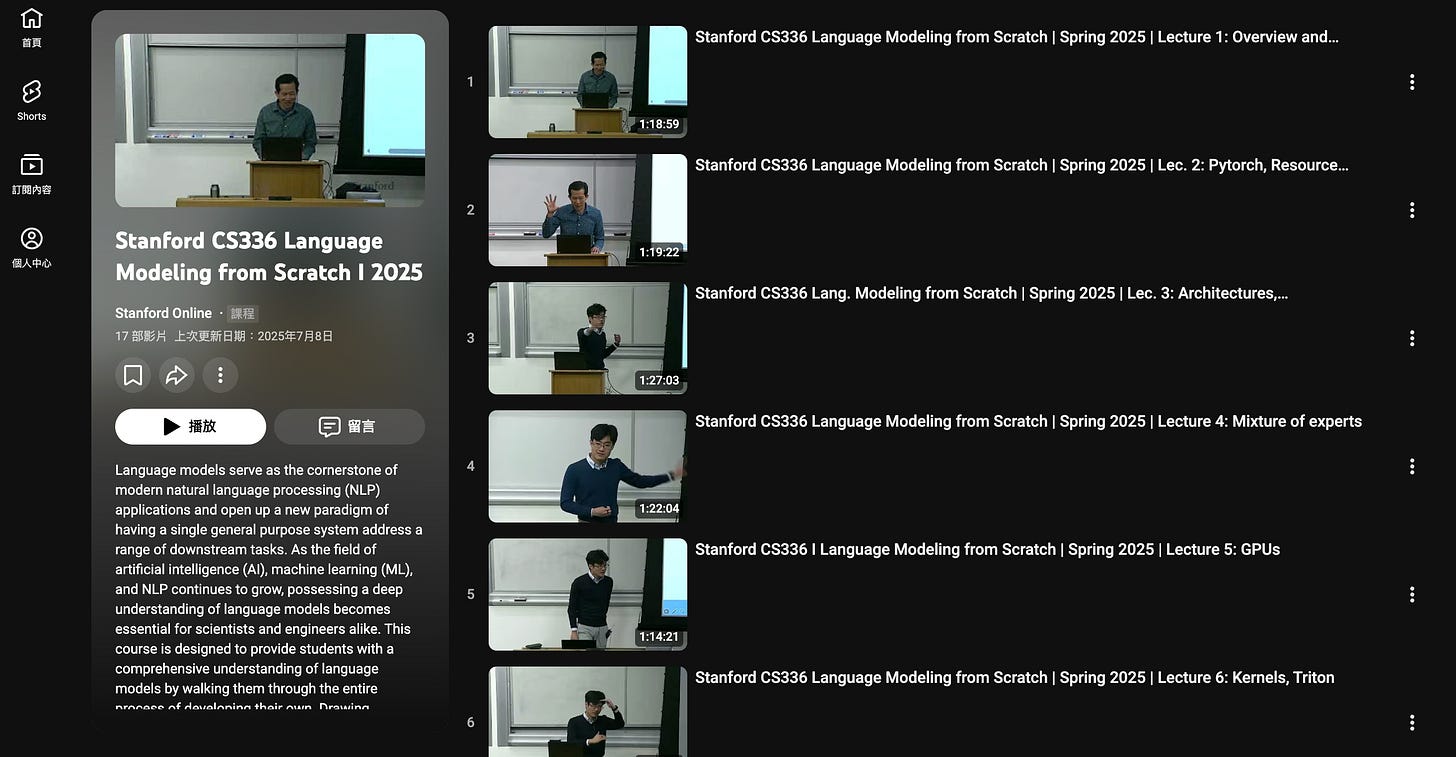Click title Lecture 4: Mixture of experts

pos(1028,421)
